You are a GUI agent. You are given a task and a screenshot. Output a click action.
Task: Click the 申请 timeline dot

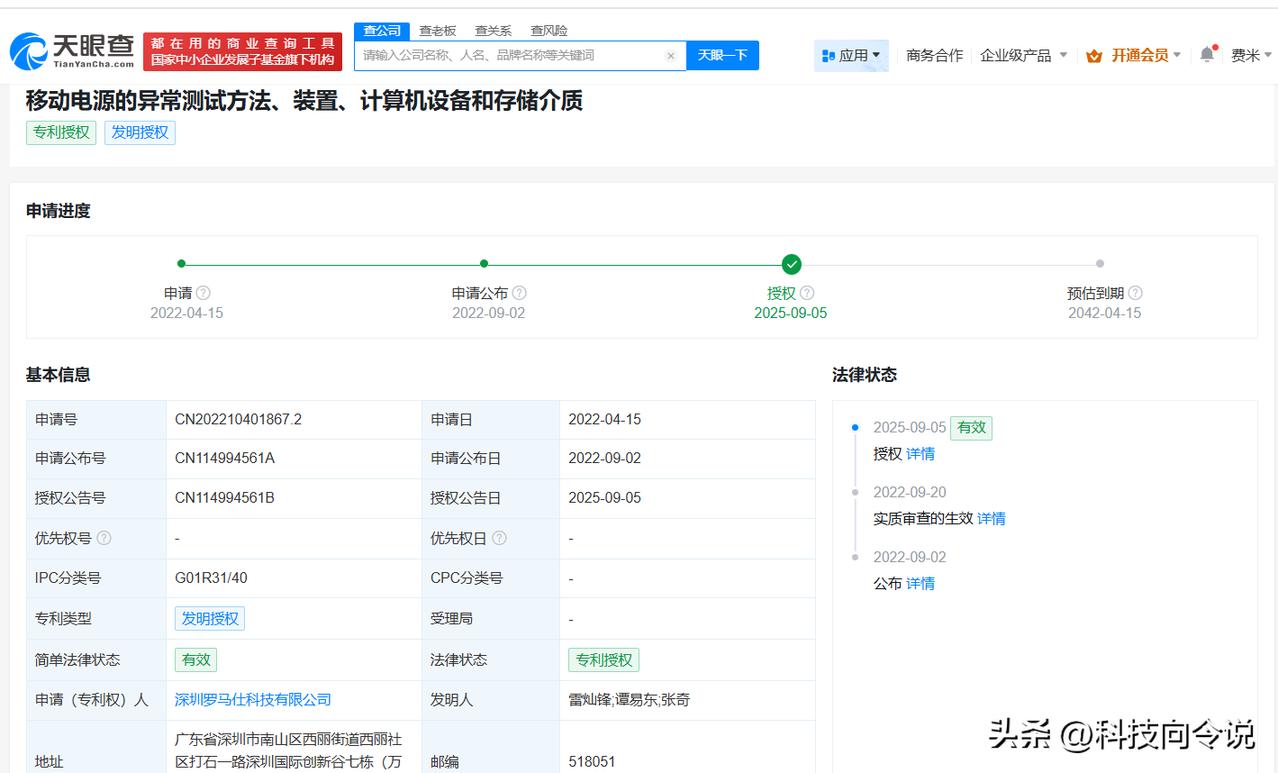(181, 264)
